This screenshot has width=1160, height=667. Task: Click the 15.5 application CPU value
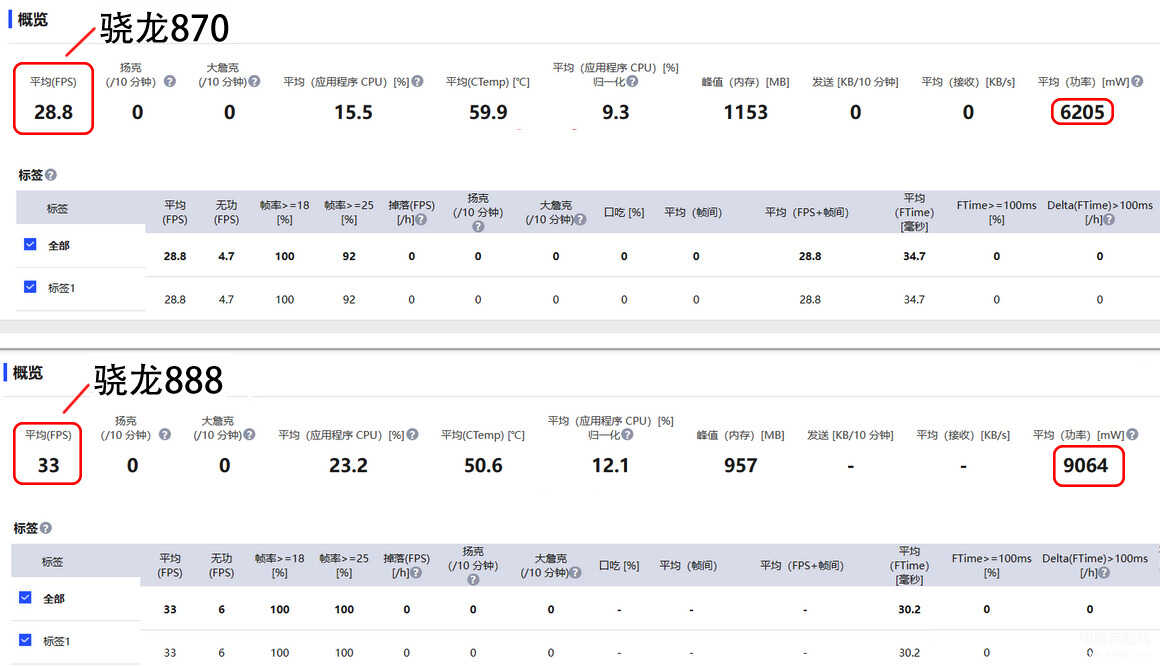[353, 112]
